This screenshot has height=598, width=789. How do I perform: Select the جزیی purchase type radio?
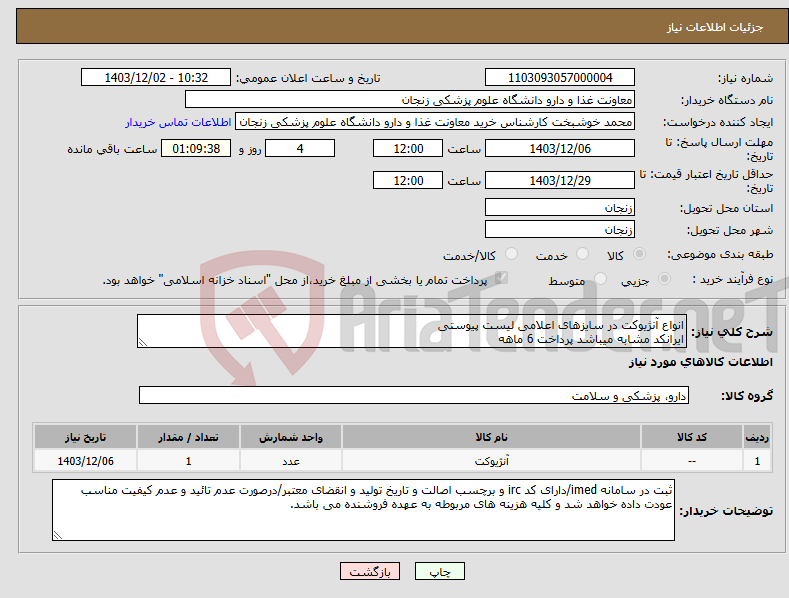(x=664, y=278)
